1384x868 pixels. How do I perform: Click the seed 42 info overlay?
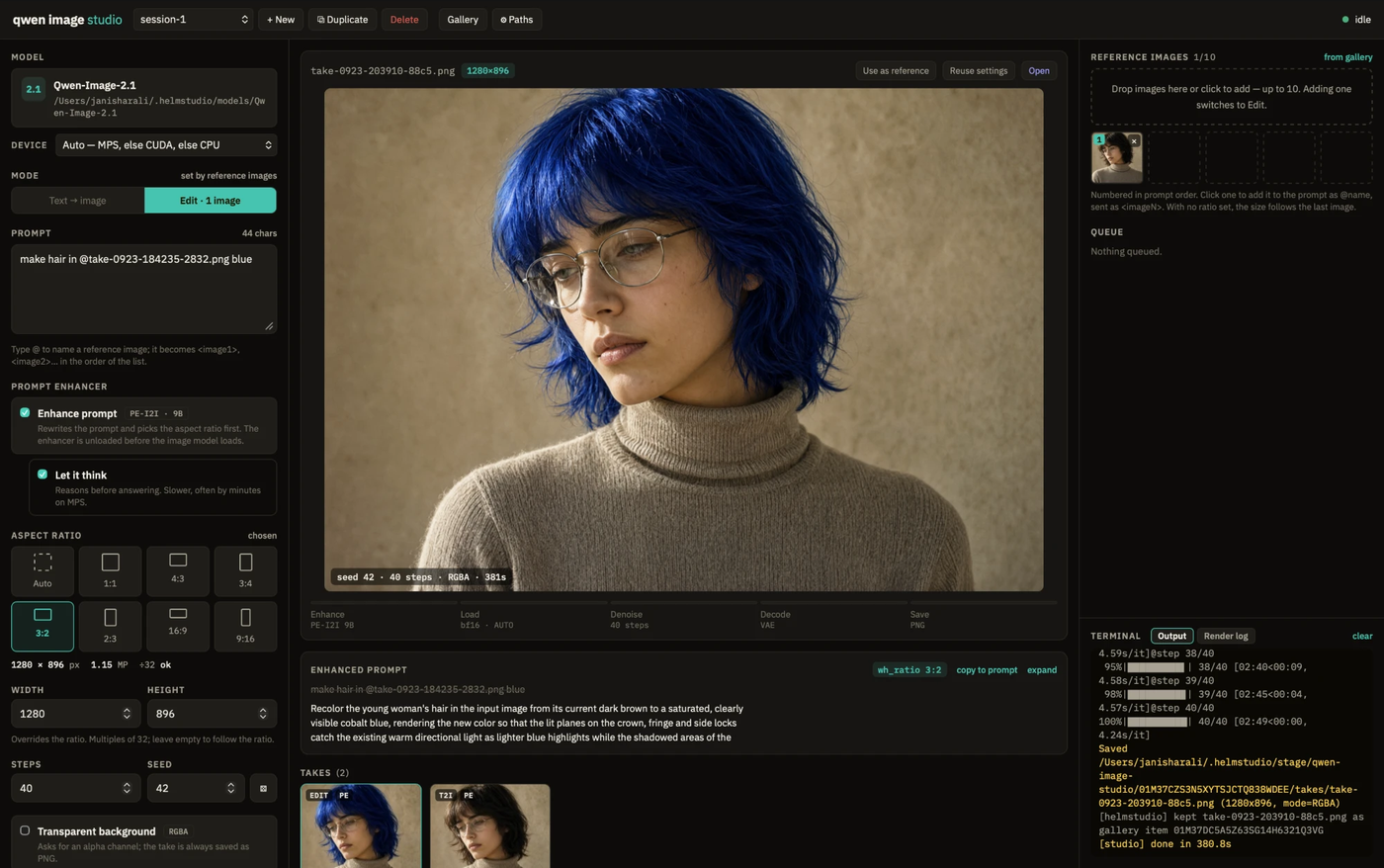click(x=421, y=577)
